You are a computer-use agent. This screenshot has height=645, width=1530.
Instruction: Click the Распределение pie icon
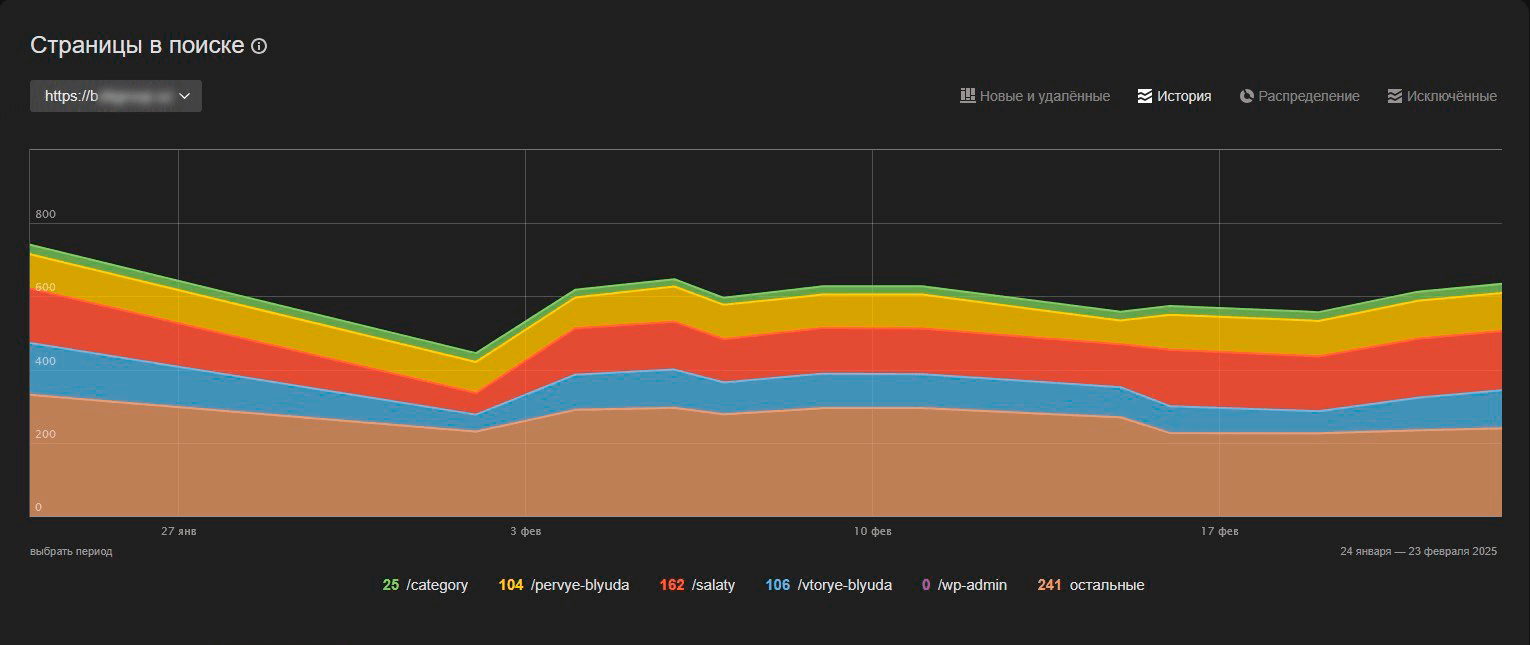pyautogui.click(x=1247, y=96)
